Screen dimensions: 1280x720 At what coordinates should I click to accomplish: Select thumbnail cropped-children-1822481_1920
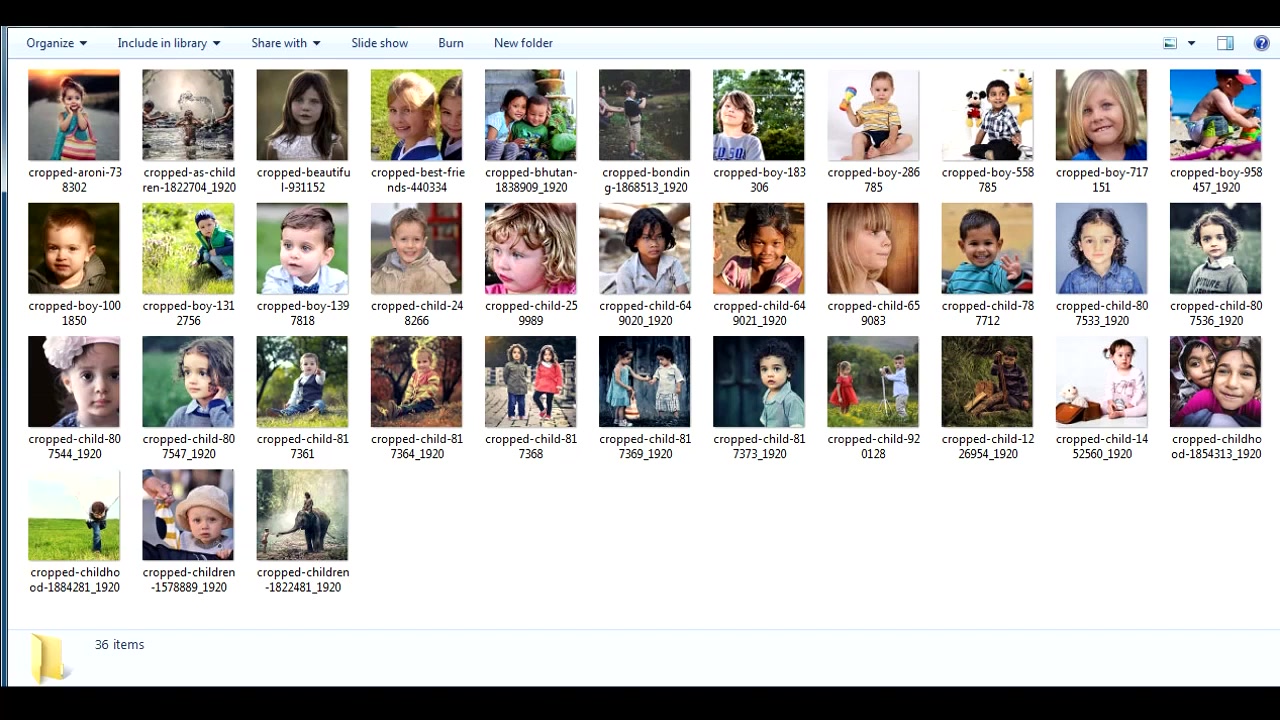pyautogui.click(x=302, y=515)
